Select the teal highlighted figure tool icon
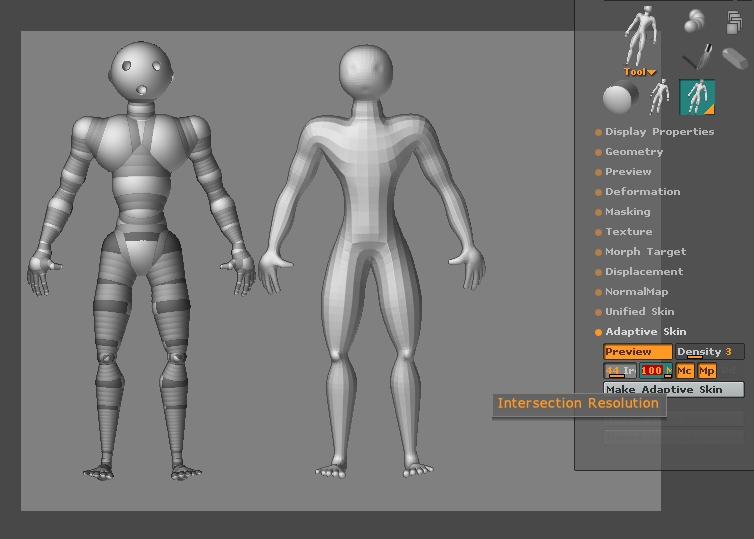Viewport: 754px width, 539px height. click(x=697, y=97)
